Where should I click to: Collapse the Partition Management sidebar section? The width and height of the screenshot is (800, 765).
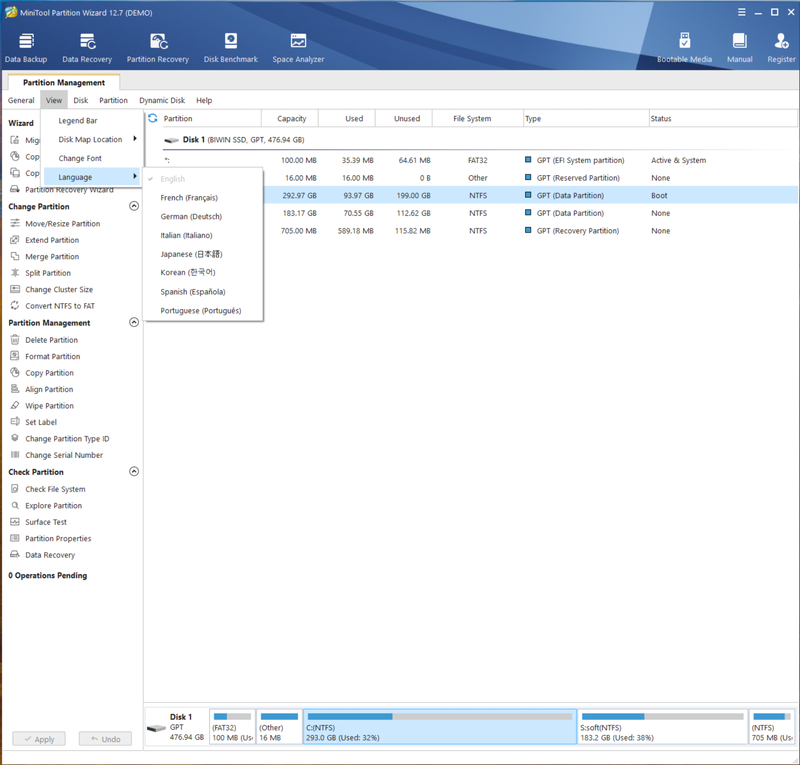tap(134, 323)
